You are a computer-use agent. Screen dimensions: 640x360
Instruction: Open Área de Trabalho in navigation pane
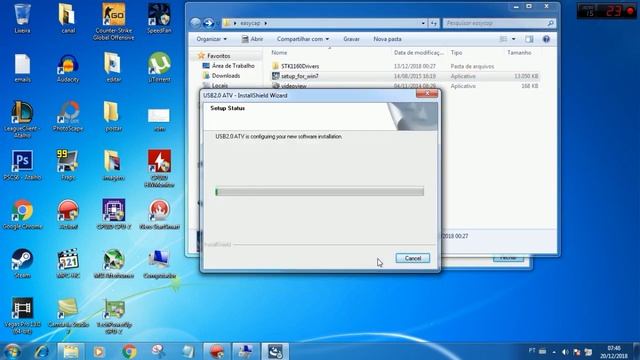tap(233, 66)
